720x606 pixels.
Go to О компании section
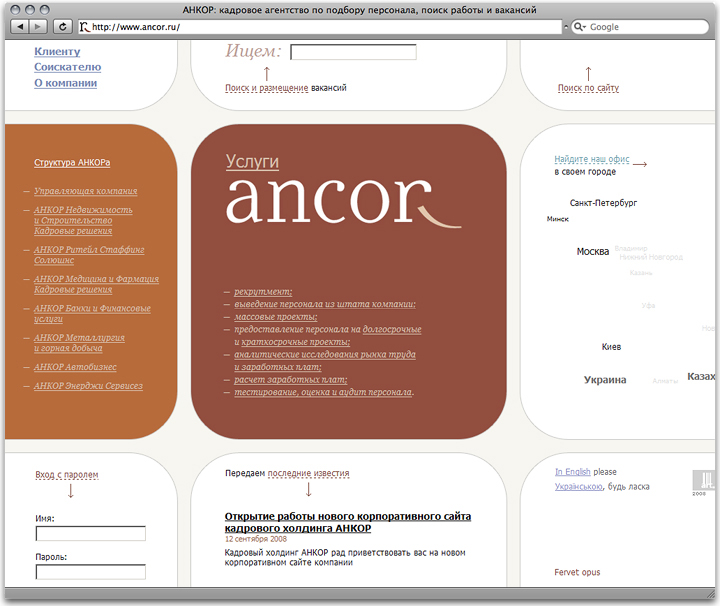point(65,83)
